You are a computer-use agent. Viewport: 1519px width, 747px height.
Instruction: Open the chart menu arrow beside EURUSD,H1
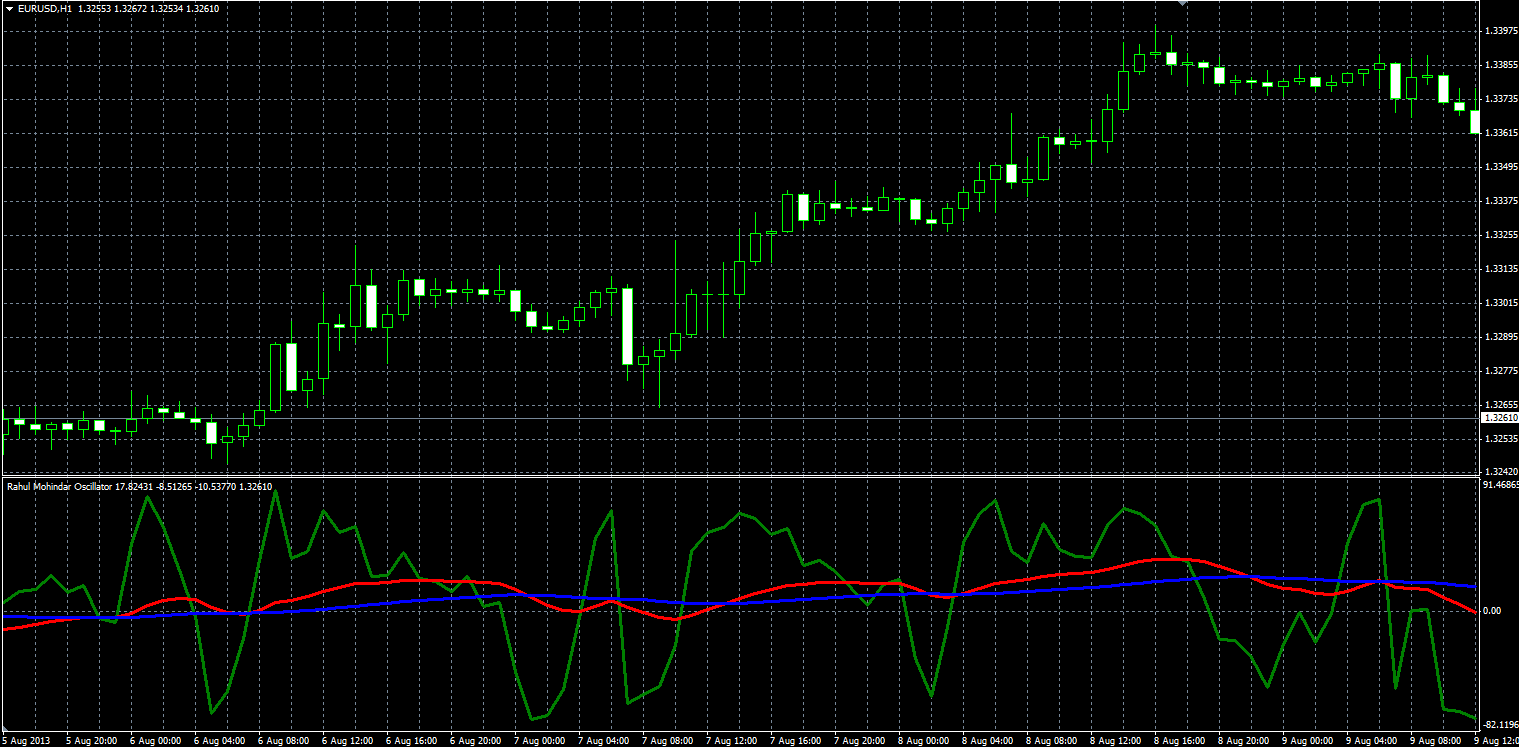pos(9,8)
